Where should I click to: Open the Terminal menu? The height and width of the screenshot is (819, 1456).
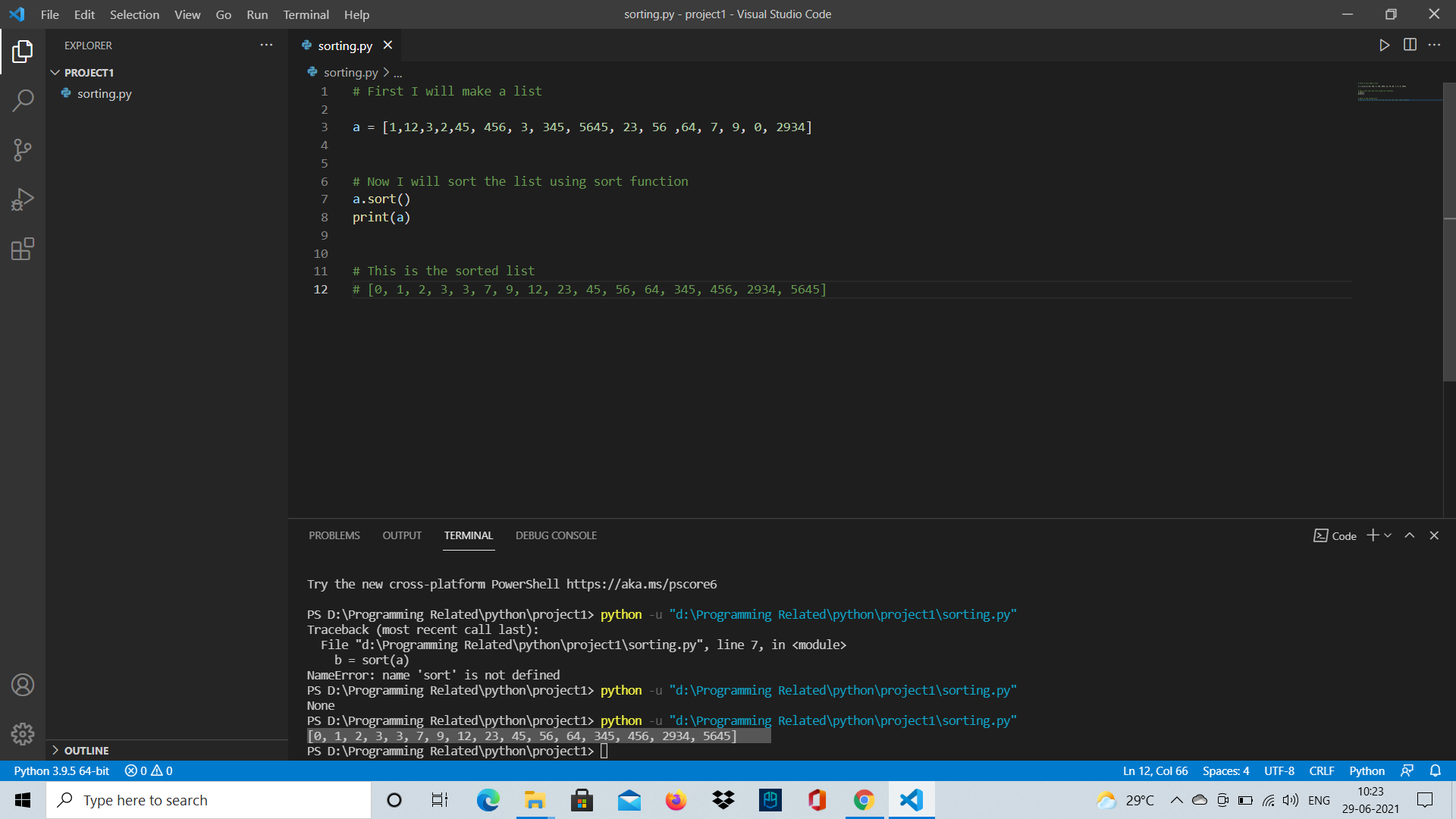point(306,14)
